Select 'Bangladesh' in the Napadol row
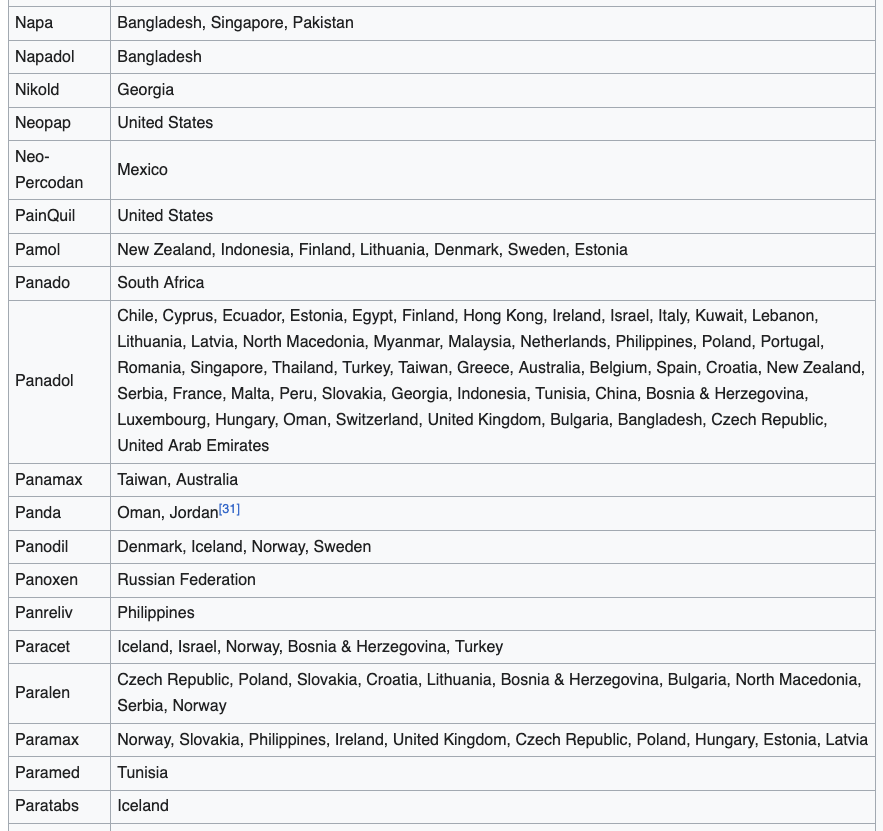The image size is (883, 831). (159, 57)
